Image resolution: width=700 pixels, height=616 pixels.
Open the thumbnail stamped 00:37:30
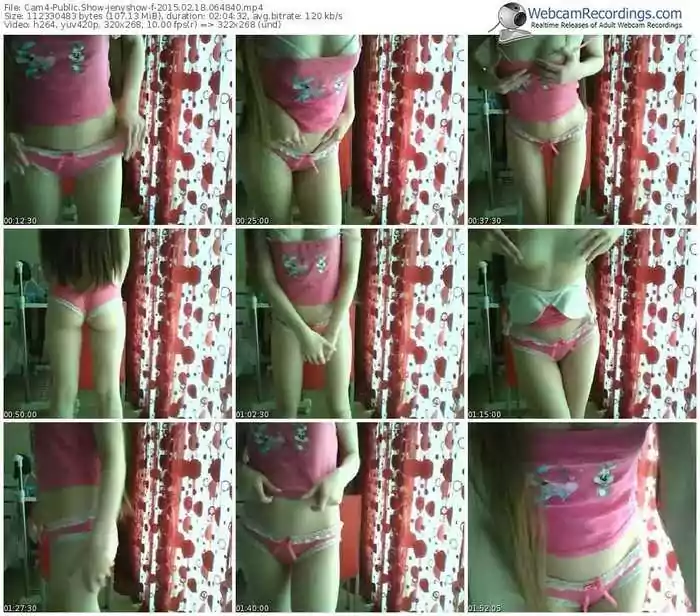click(x=582, y=130)
